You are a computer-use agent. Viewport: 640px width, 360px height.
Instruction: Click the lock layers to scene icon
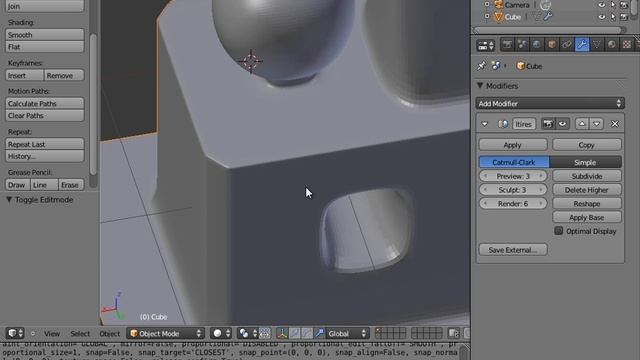pyautogui.click(x=453, y=333)
